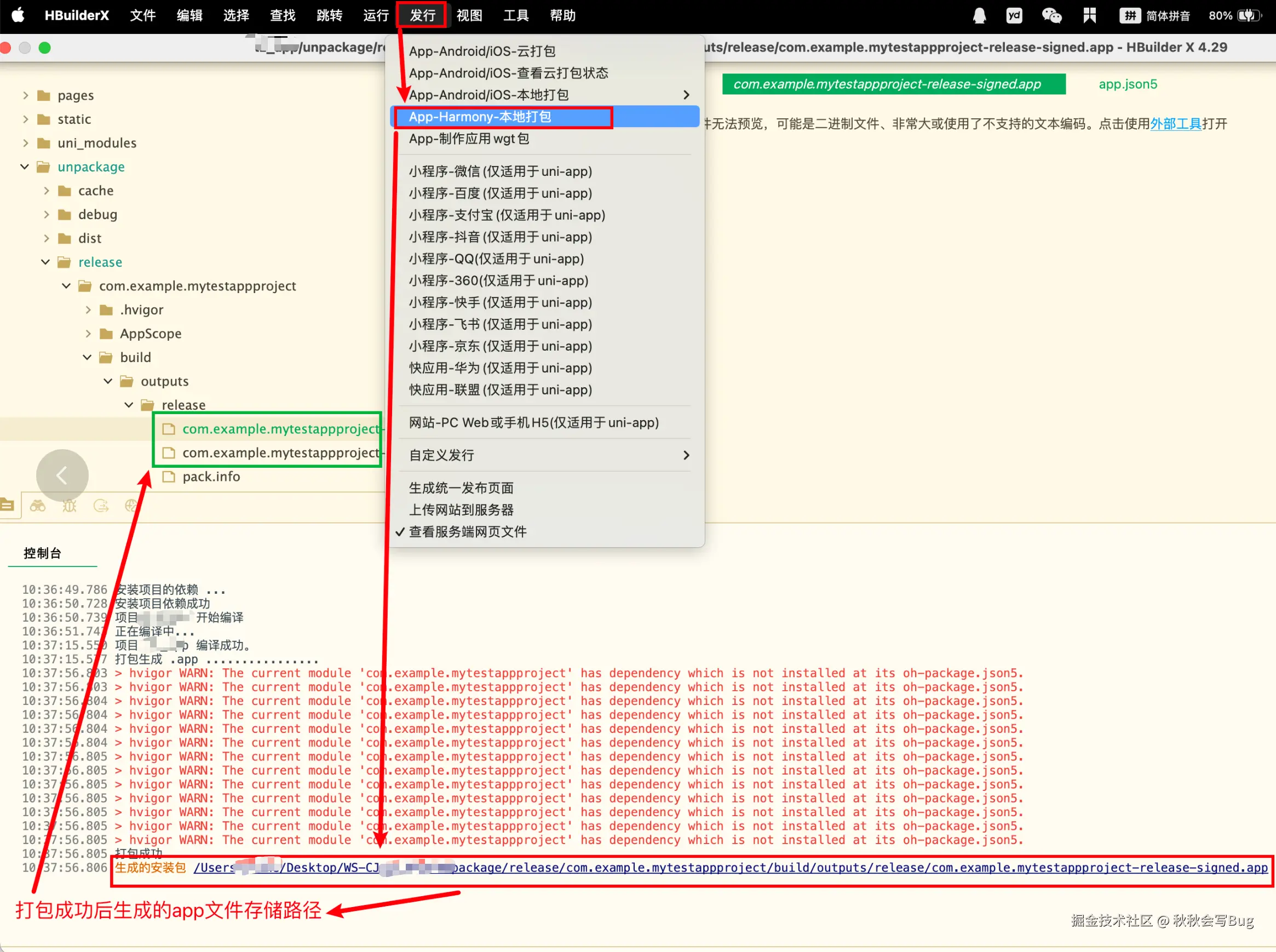Expand the .hvigor folder
1276x952 pixels.
[x=88, y=310]
